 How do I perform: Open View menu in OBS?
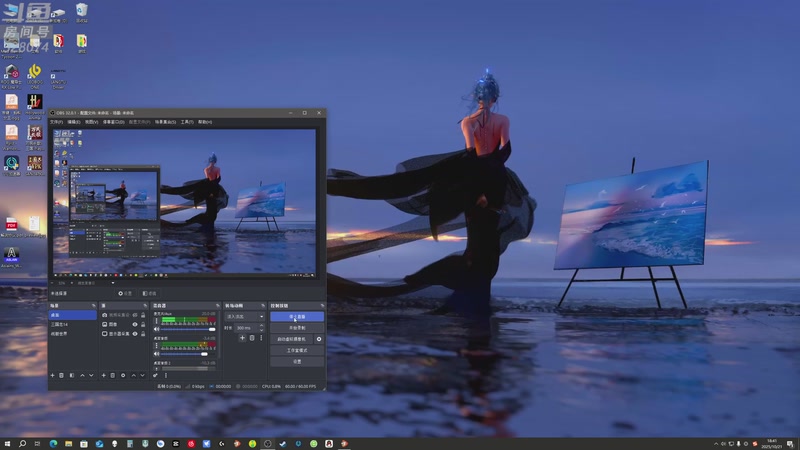pyautogui.click(x=91, y=122)
